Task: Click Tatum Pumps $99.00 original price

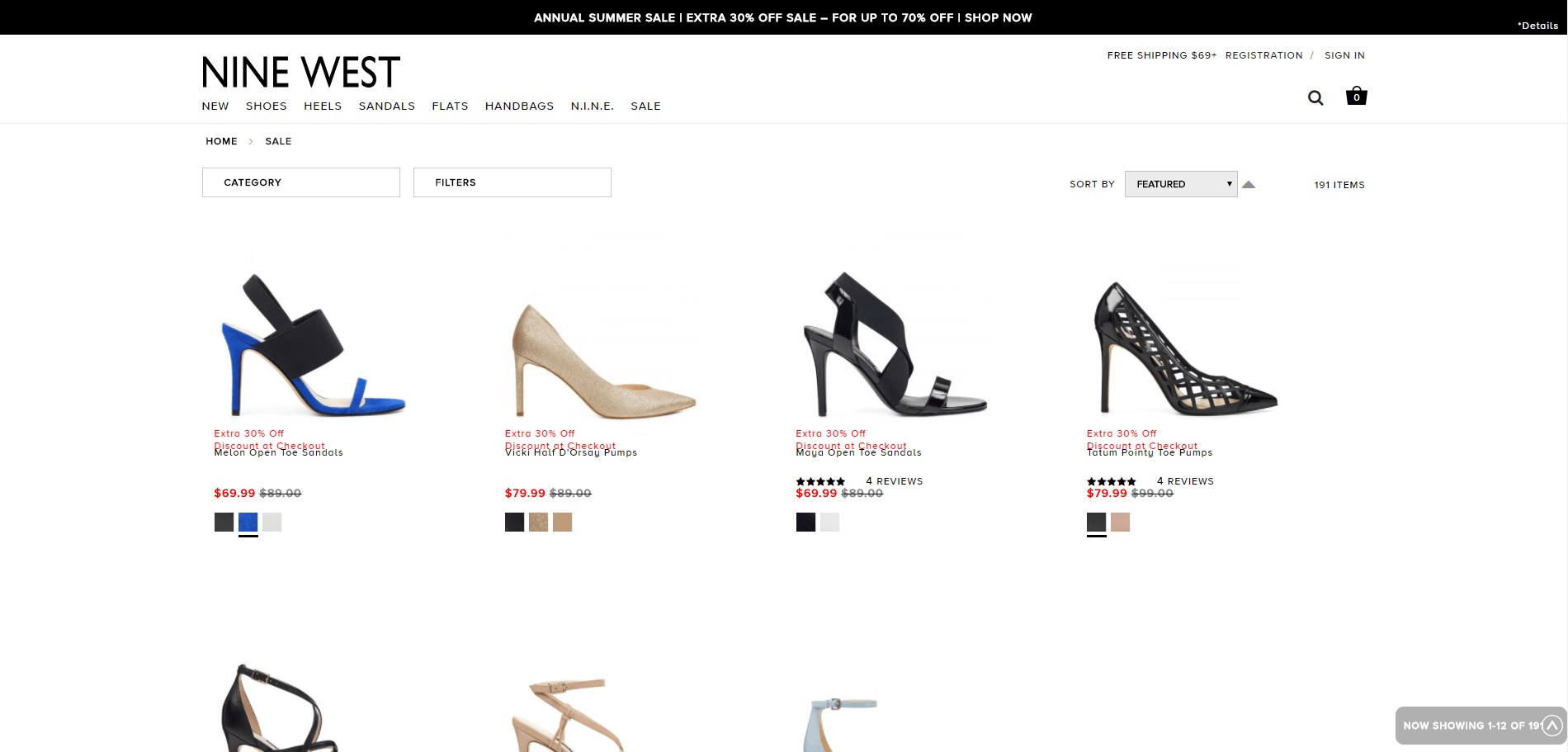Action: (x=1153, y=493)
